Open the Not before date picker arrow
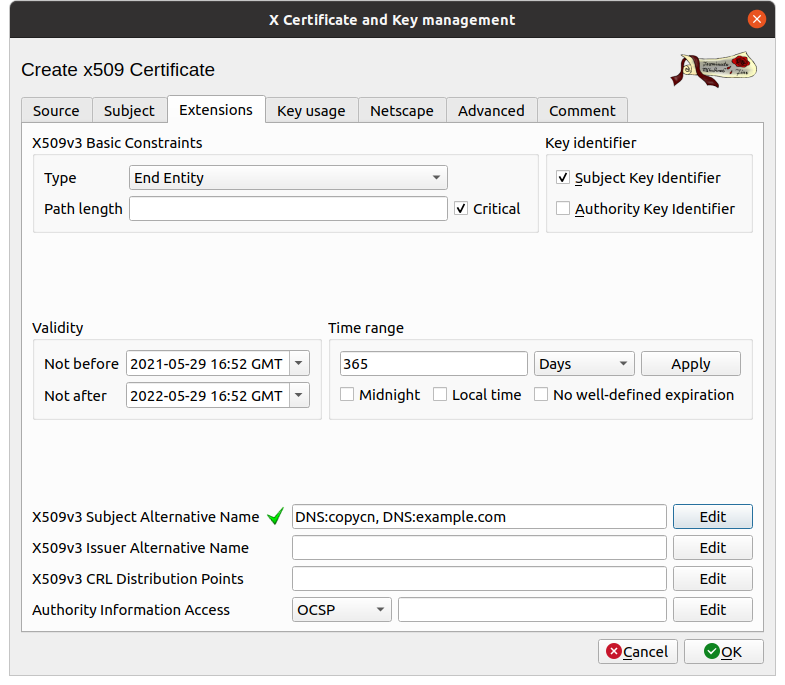This screenshot has width=785, height=685. pyautogui.click(x=299, y=364)
